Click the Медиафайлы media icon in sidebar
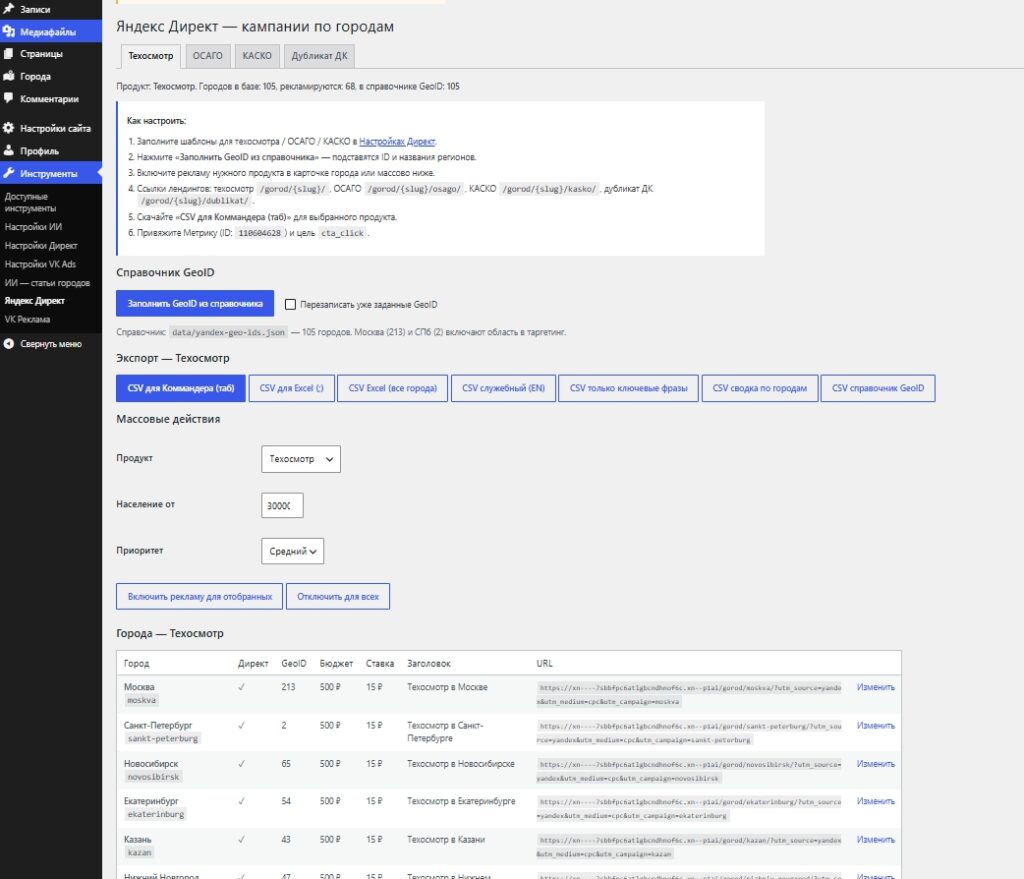The height and width of the screenshot is (879, 1024). pyautogui.click(x=8, y=31)
